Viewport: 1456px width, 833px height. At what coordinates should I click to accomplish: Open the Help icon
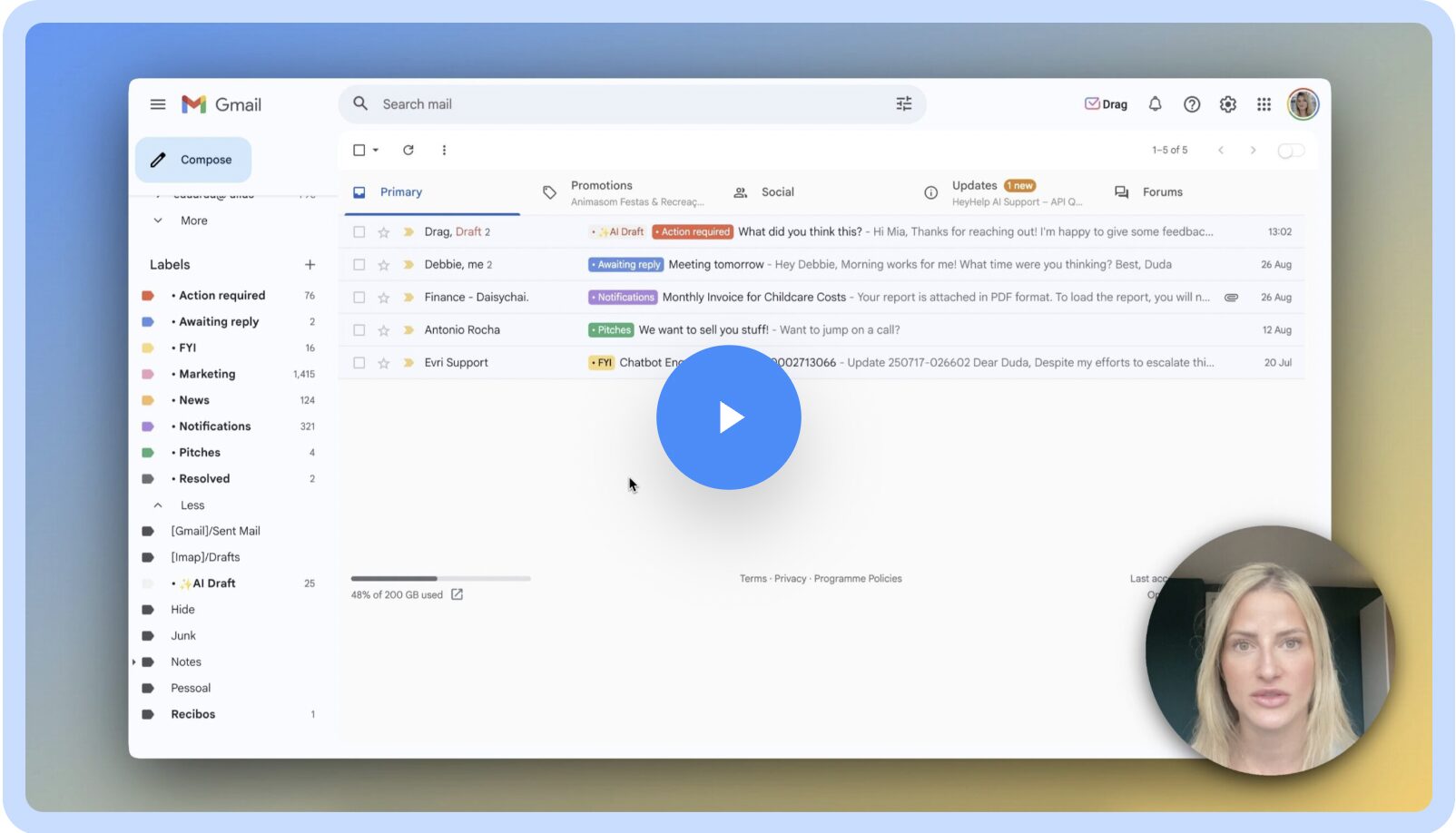coord(1192,103)
